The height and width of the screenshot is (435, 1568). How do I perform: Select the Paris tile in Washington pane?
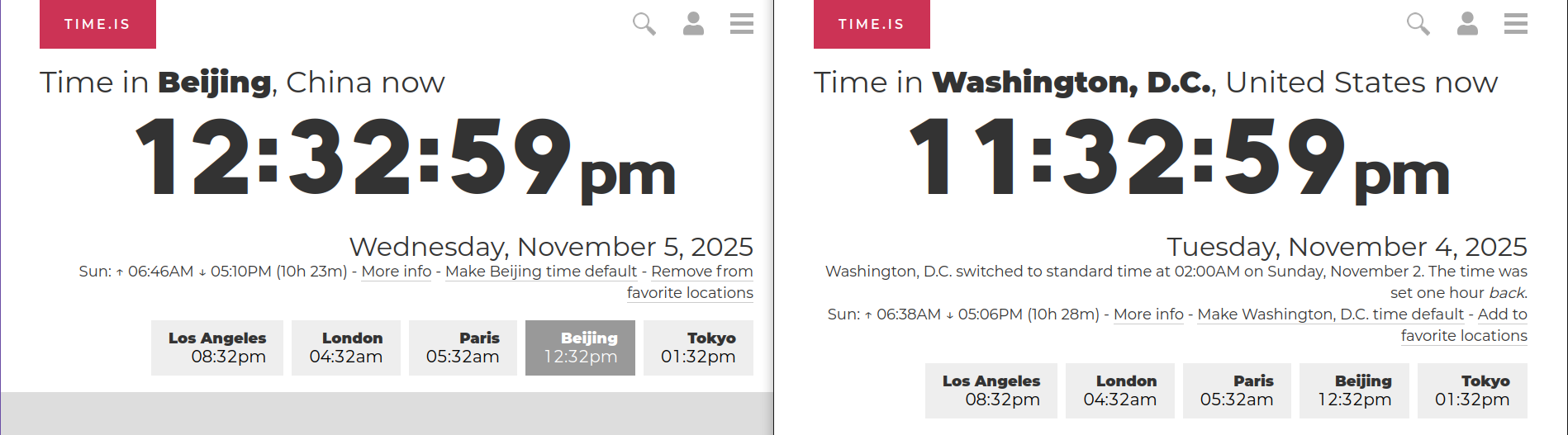(x=1237, y=390)
